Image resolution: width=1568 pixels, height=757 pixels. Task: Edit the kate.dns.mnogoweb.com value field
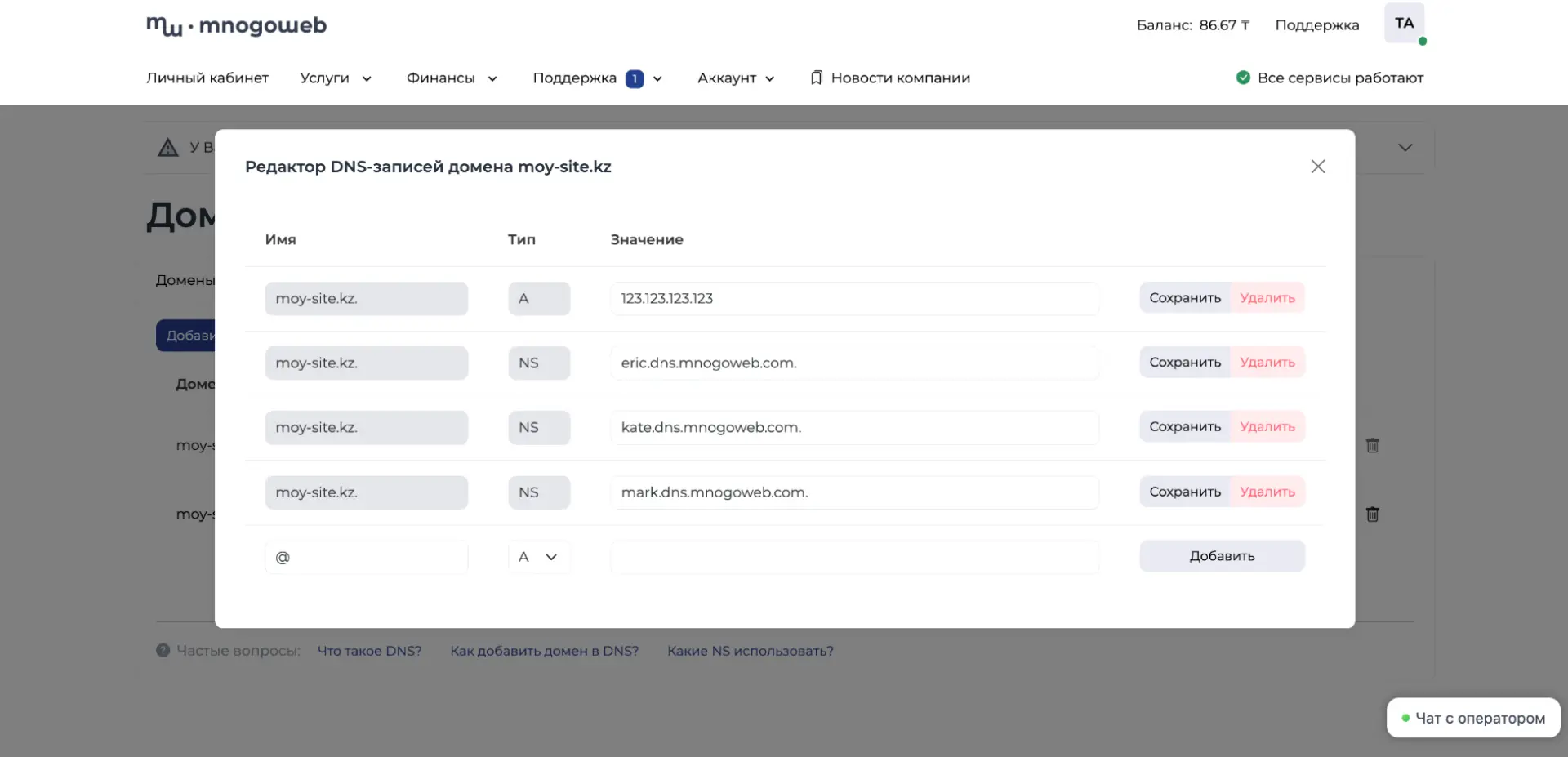(854, 428)
